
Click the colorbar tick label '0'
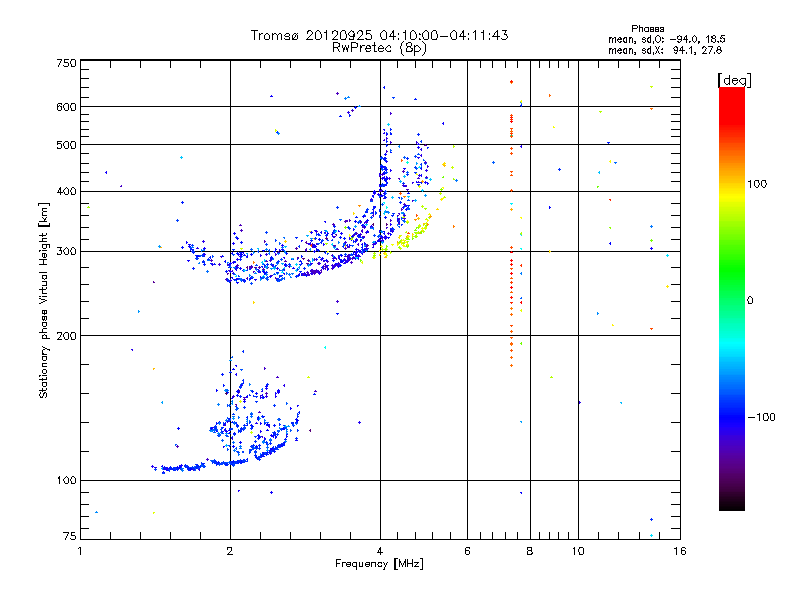(750, 301)
